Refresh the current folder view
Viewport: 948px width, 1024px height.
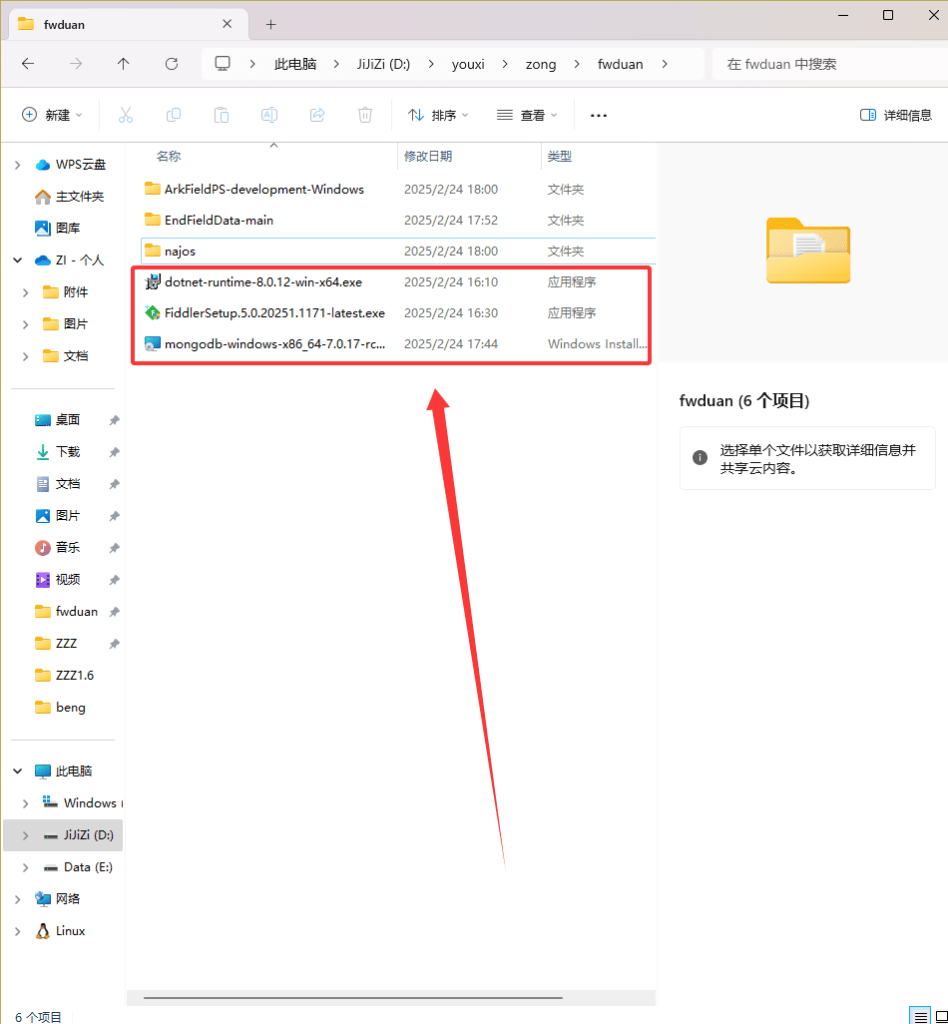(171, 64)
